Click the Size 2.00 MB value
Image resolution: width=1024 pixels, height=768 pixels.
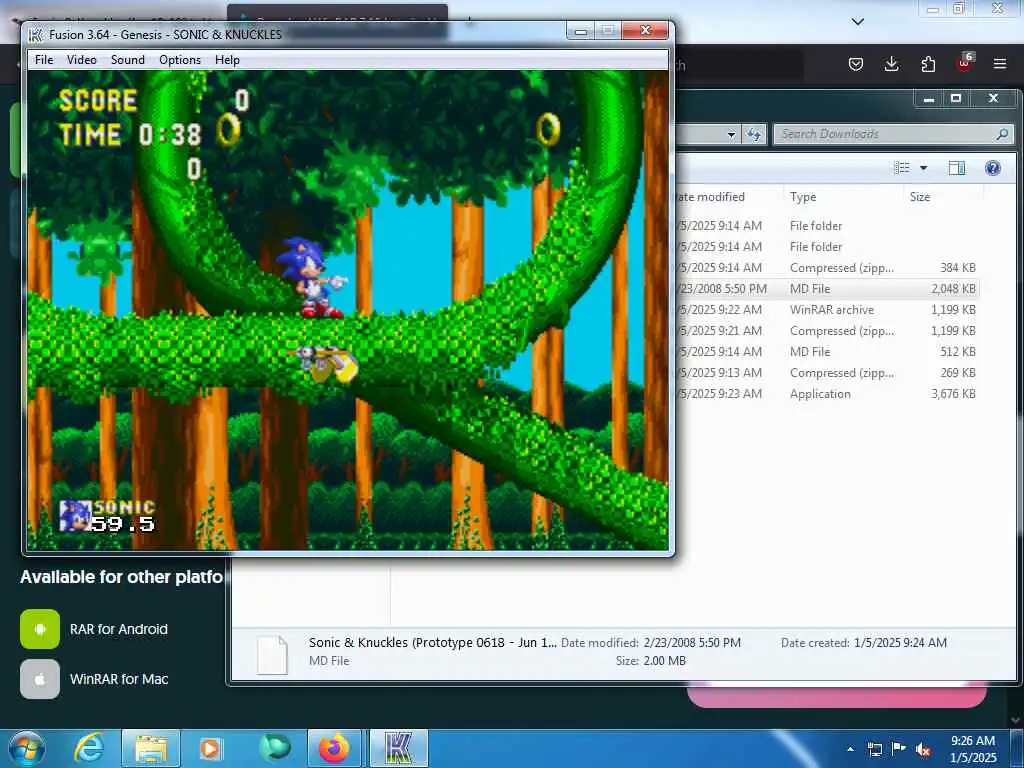tap(664, 661)
